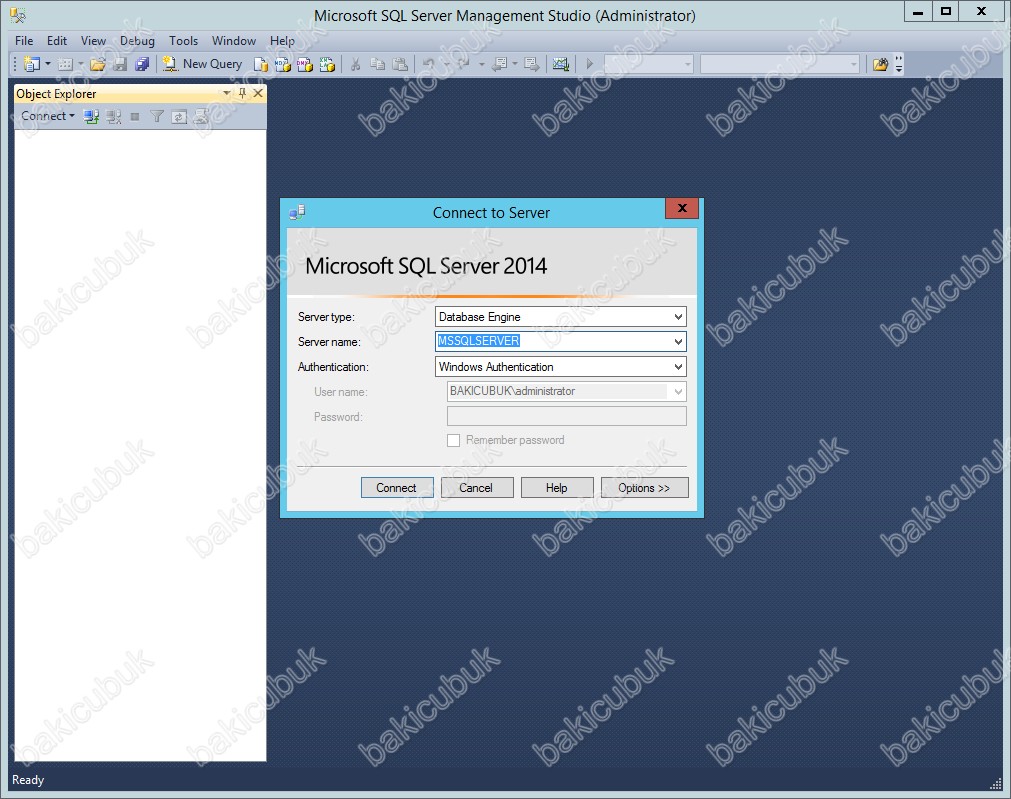Toggle auto-hide pin on Object Explorer
The width and height of the screenshot is (1011, 799).
242,94
